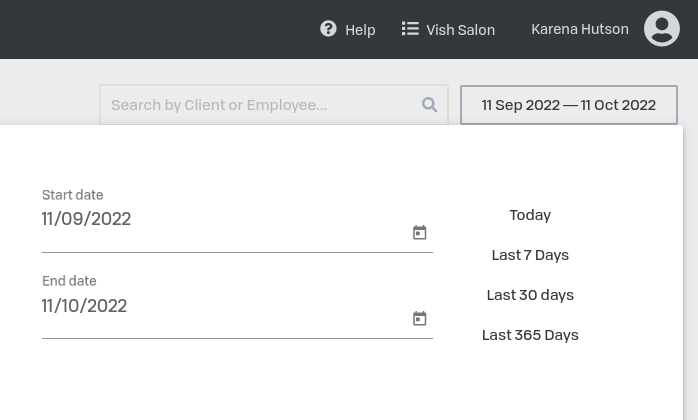Viewport: 698px width, 420px height.
Task: Open the End date calendar picker icon
Action: point(420,319)
